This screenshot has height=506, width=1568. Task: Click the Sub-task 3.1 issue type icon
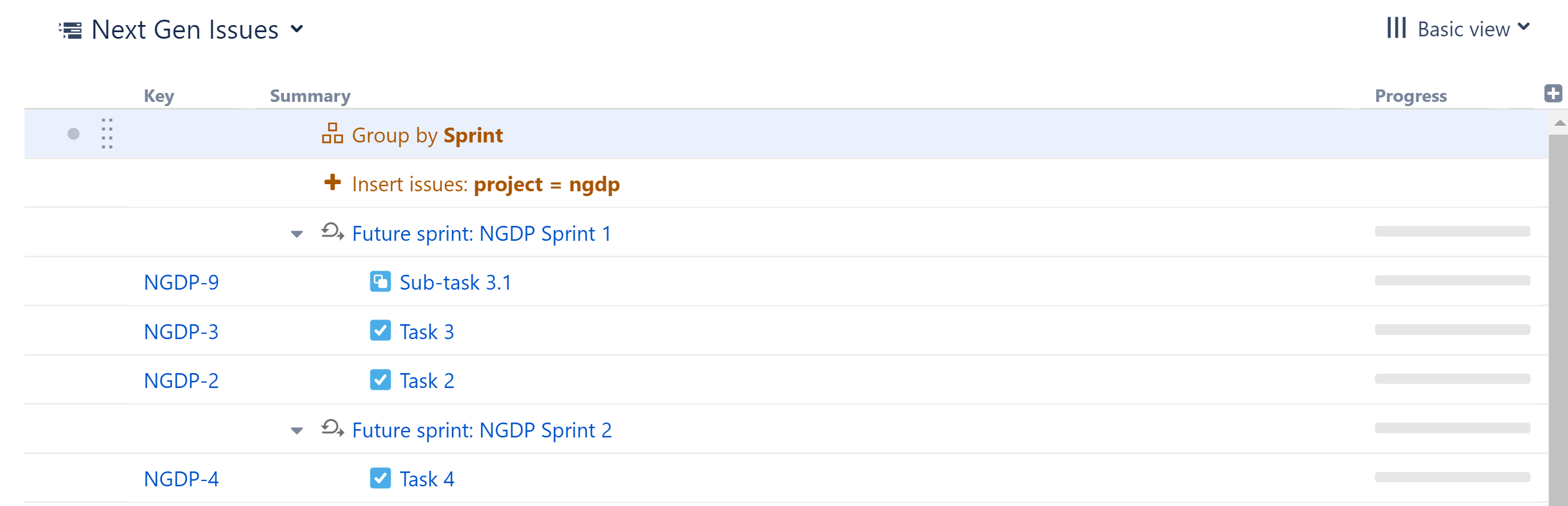[x=381, y=282]
